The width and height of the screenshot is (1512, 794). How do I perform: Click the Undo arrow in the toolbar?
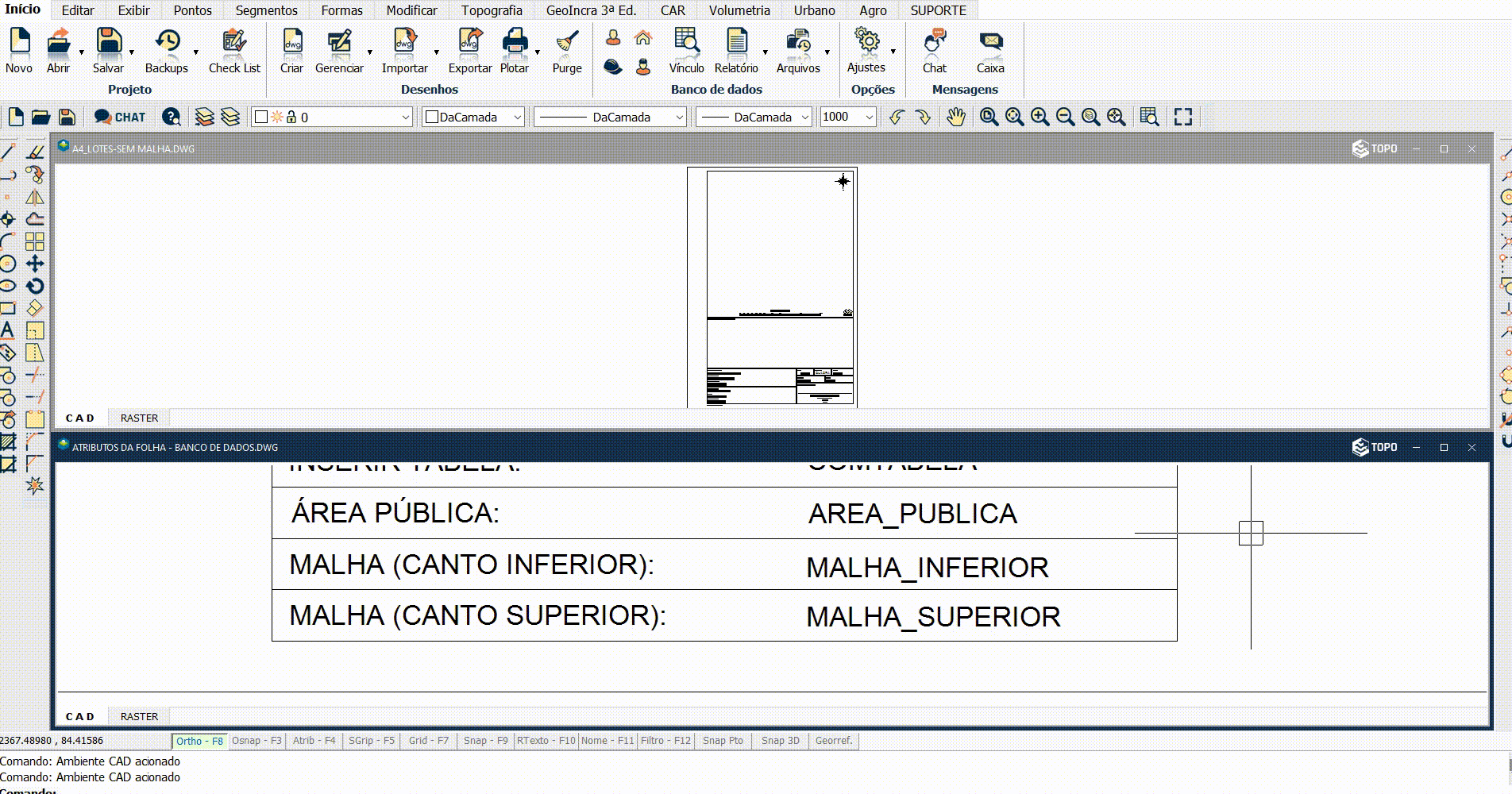pyautogui.click(x=897, y=117)
